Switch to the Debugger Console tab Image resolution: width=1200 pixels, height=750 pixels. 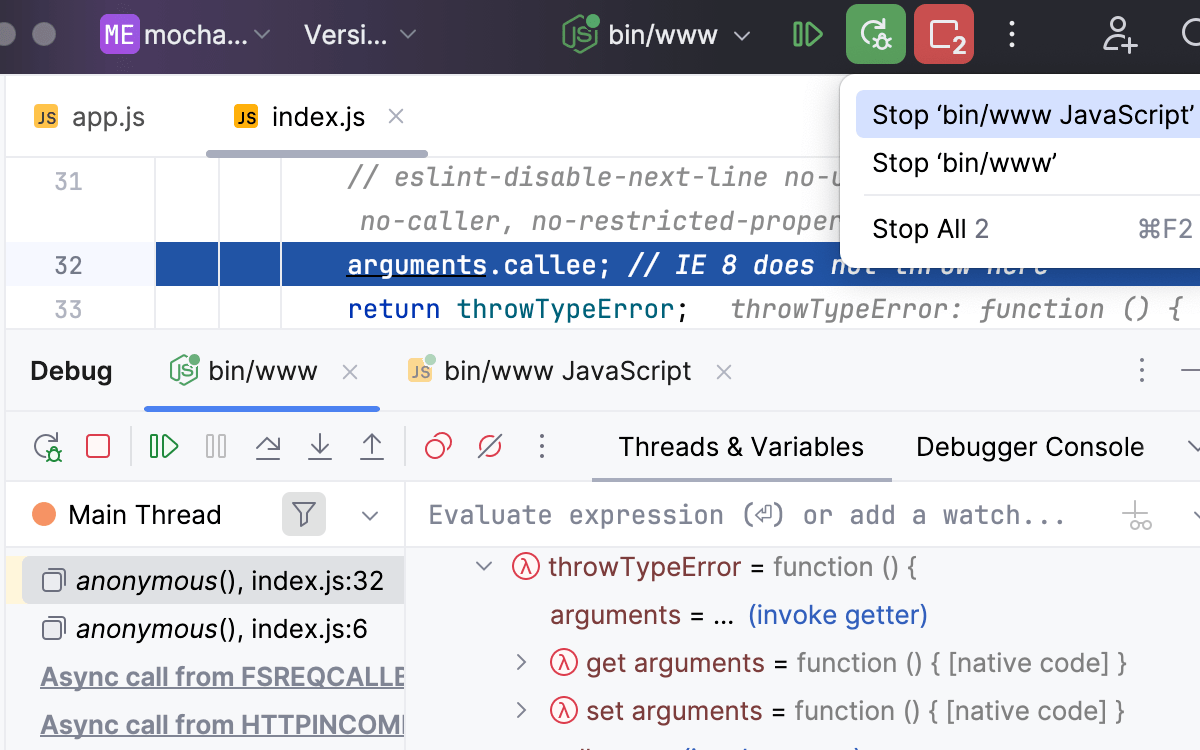(1029, 447)
